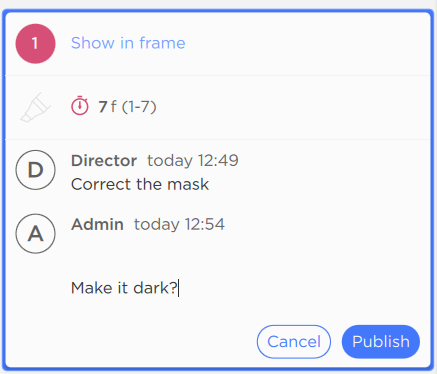Cancel the reply draft
The height and width of the screenshot is (374, 437).
tap(294, 342)
